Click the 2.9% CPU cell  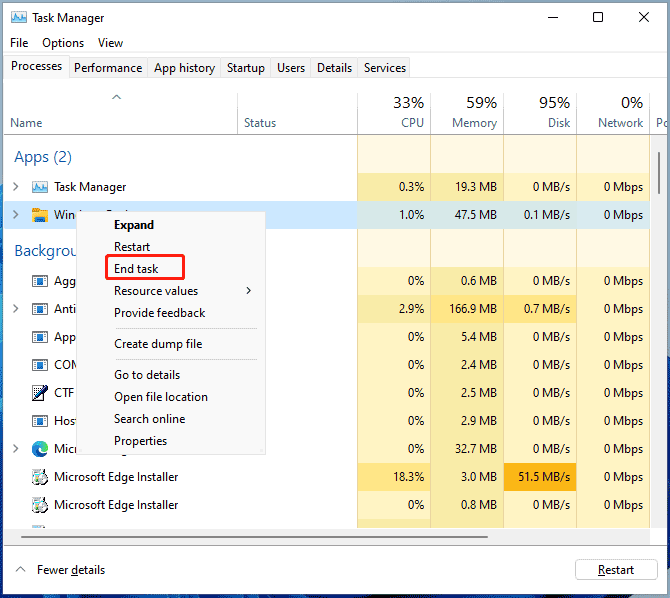[394, 309]
